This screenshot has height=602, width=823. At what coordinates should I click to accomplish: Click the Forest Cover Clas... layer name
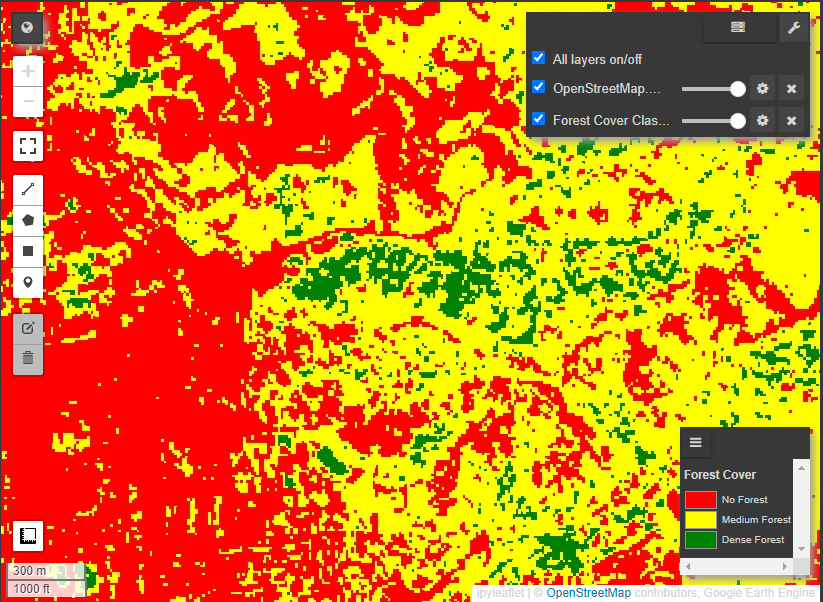click(x=611, y=121)
